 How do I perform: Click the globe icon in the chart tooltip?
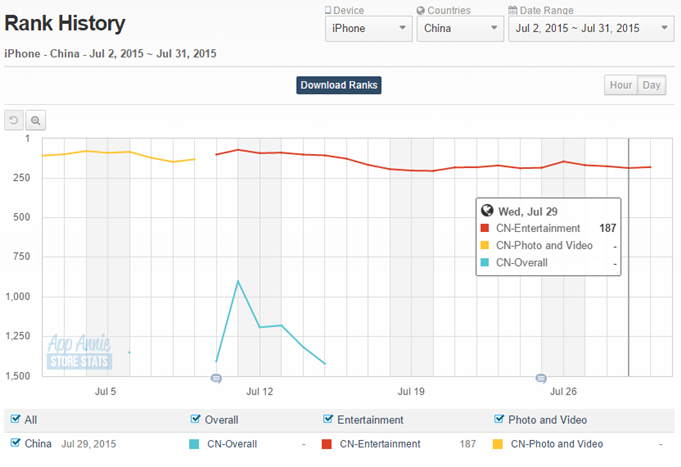[x=487, y=211]
